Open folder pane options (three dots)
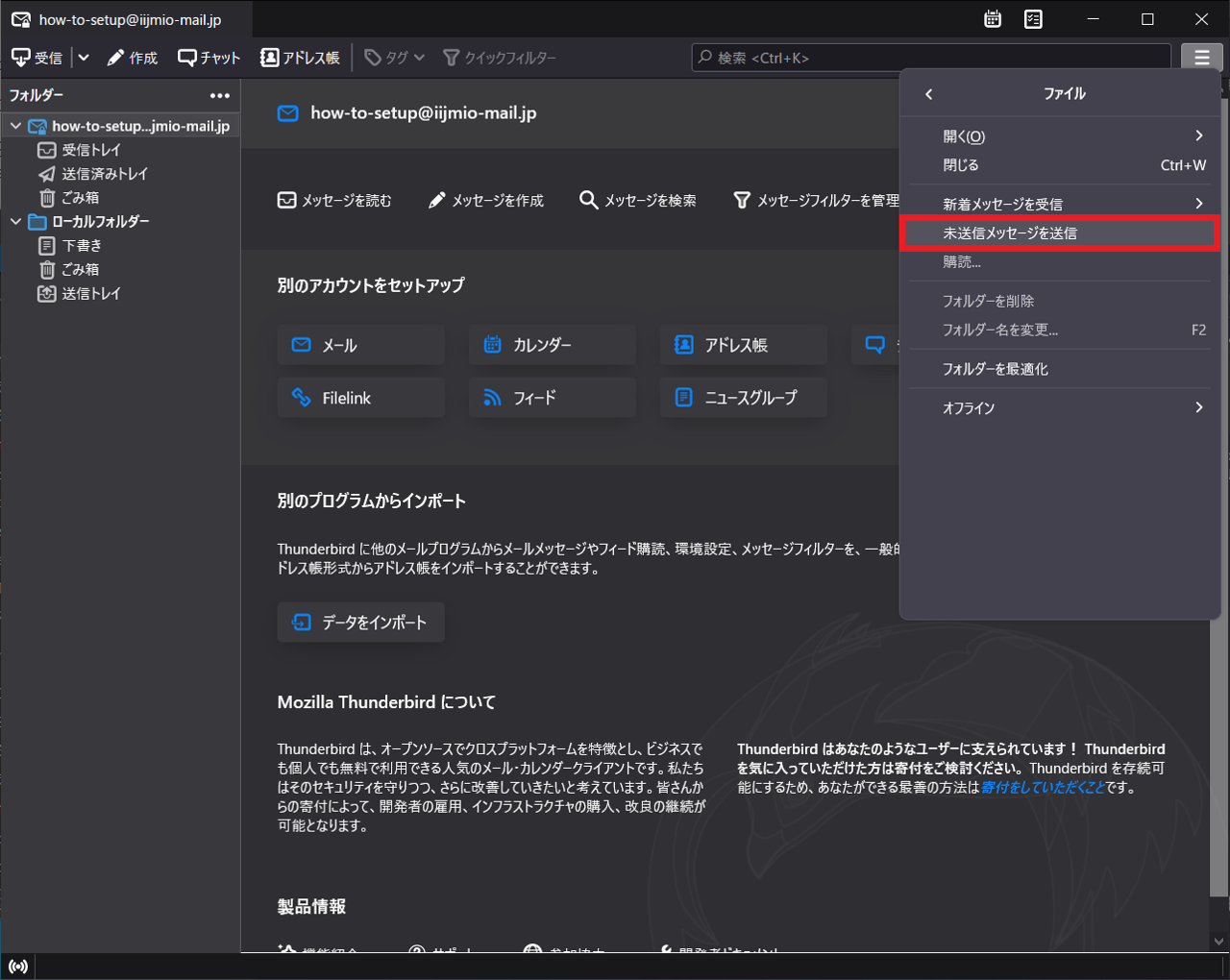The width and height of the screenshot is (1230, 980). 220,95
